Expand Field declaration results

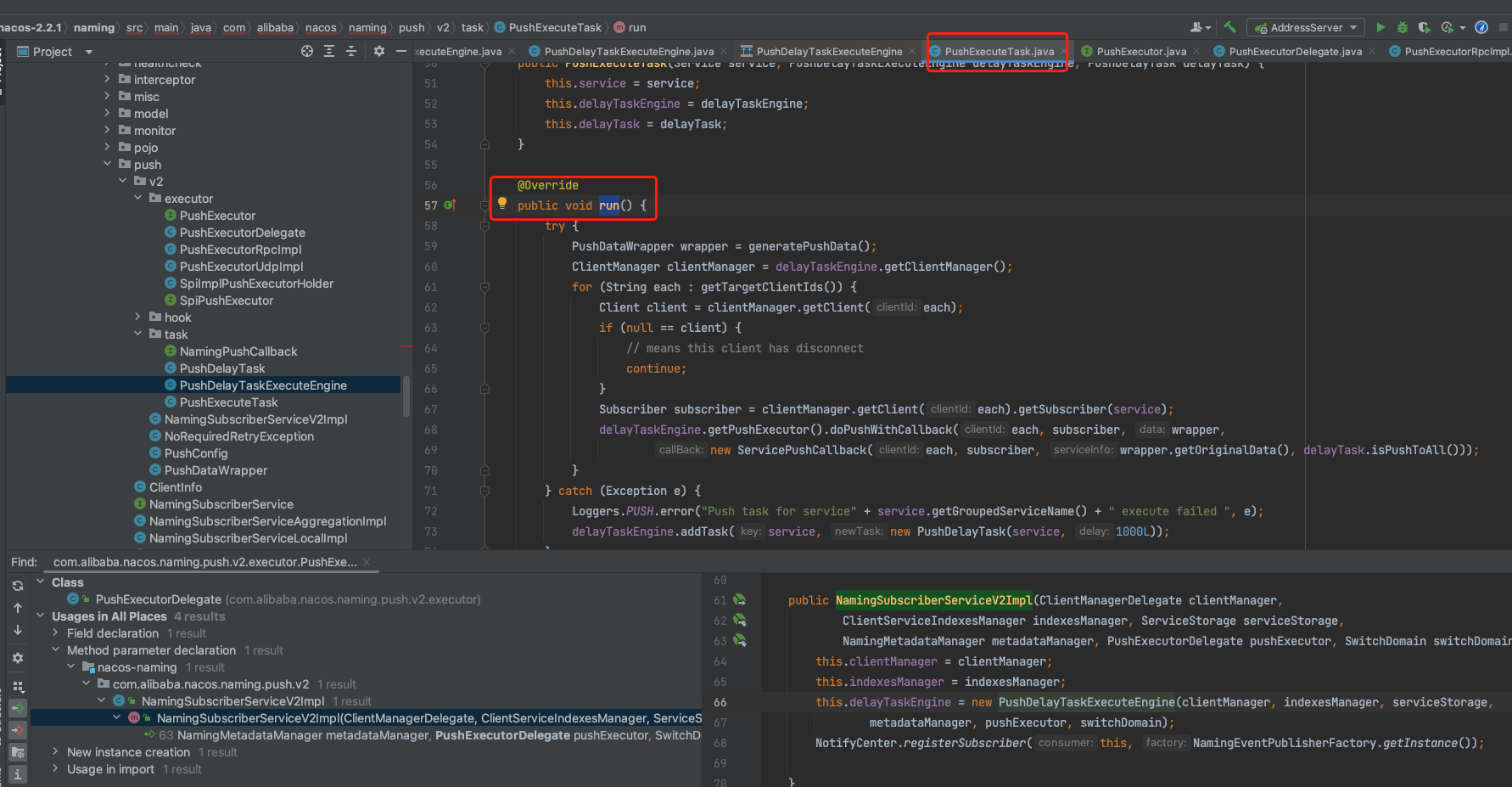(55, 633)
